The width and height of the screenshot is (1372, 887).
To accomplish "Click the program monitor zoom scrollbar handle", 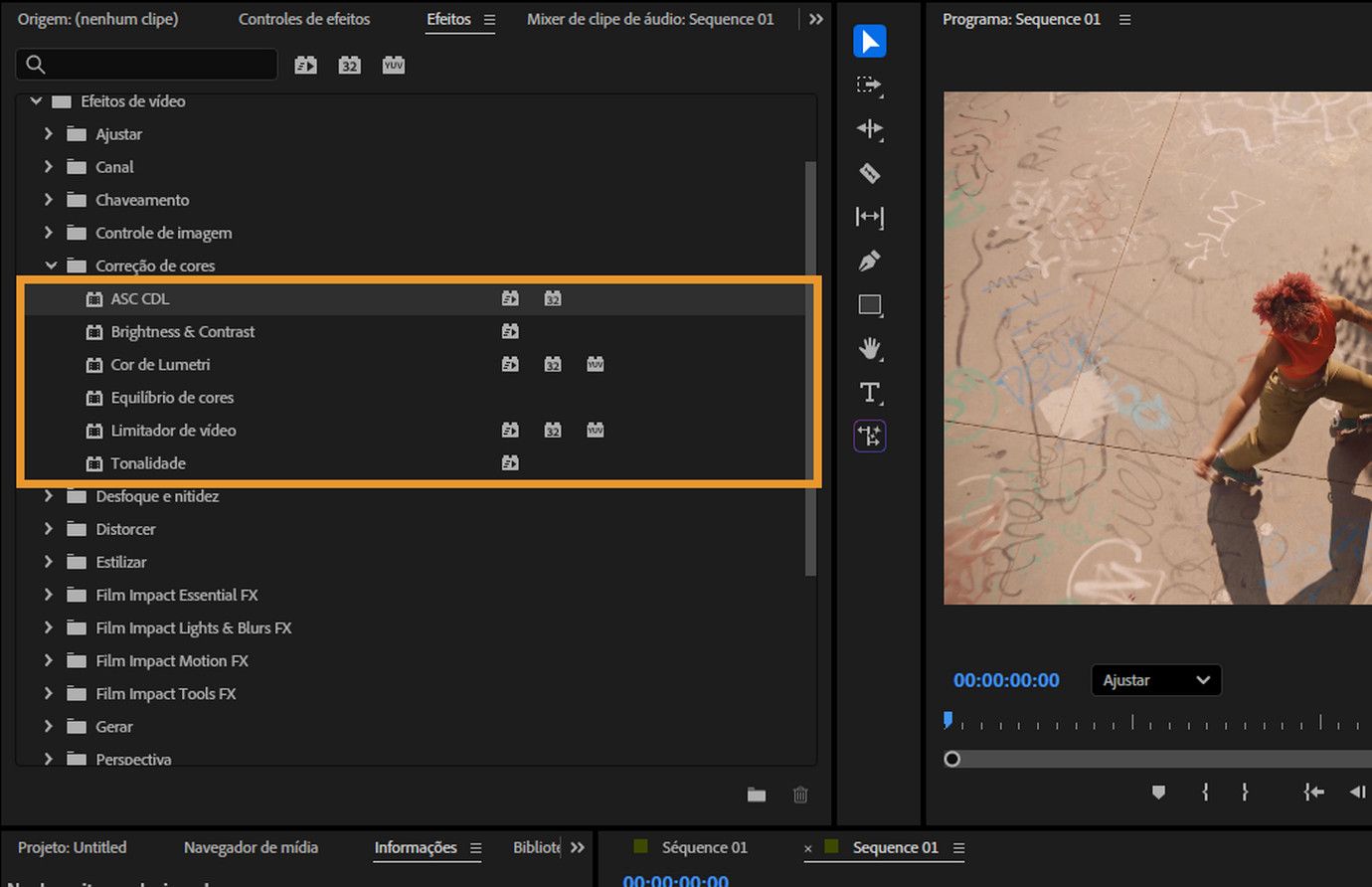I will click(952, 759).
